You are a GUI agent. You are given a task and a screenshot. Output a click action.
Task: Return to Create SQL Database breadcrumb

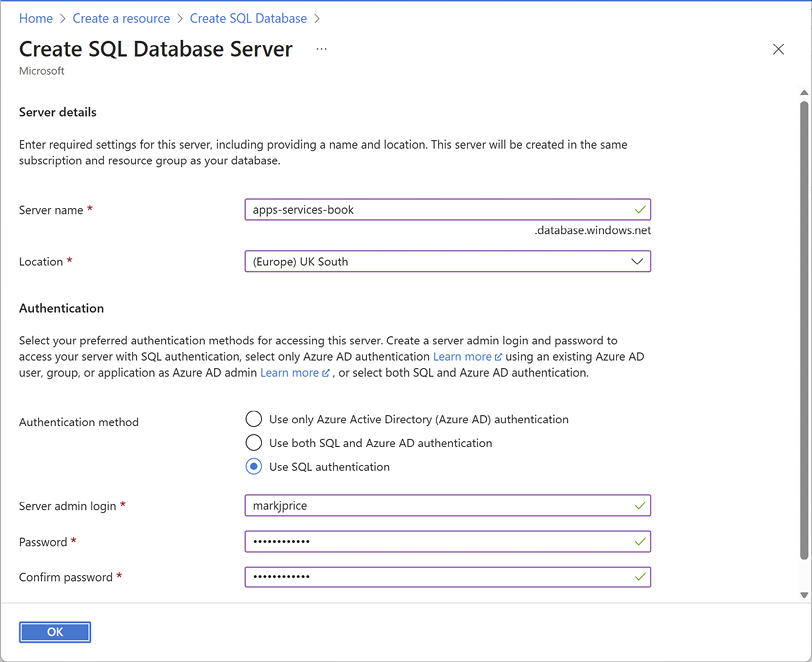248,19
